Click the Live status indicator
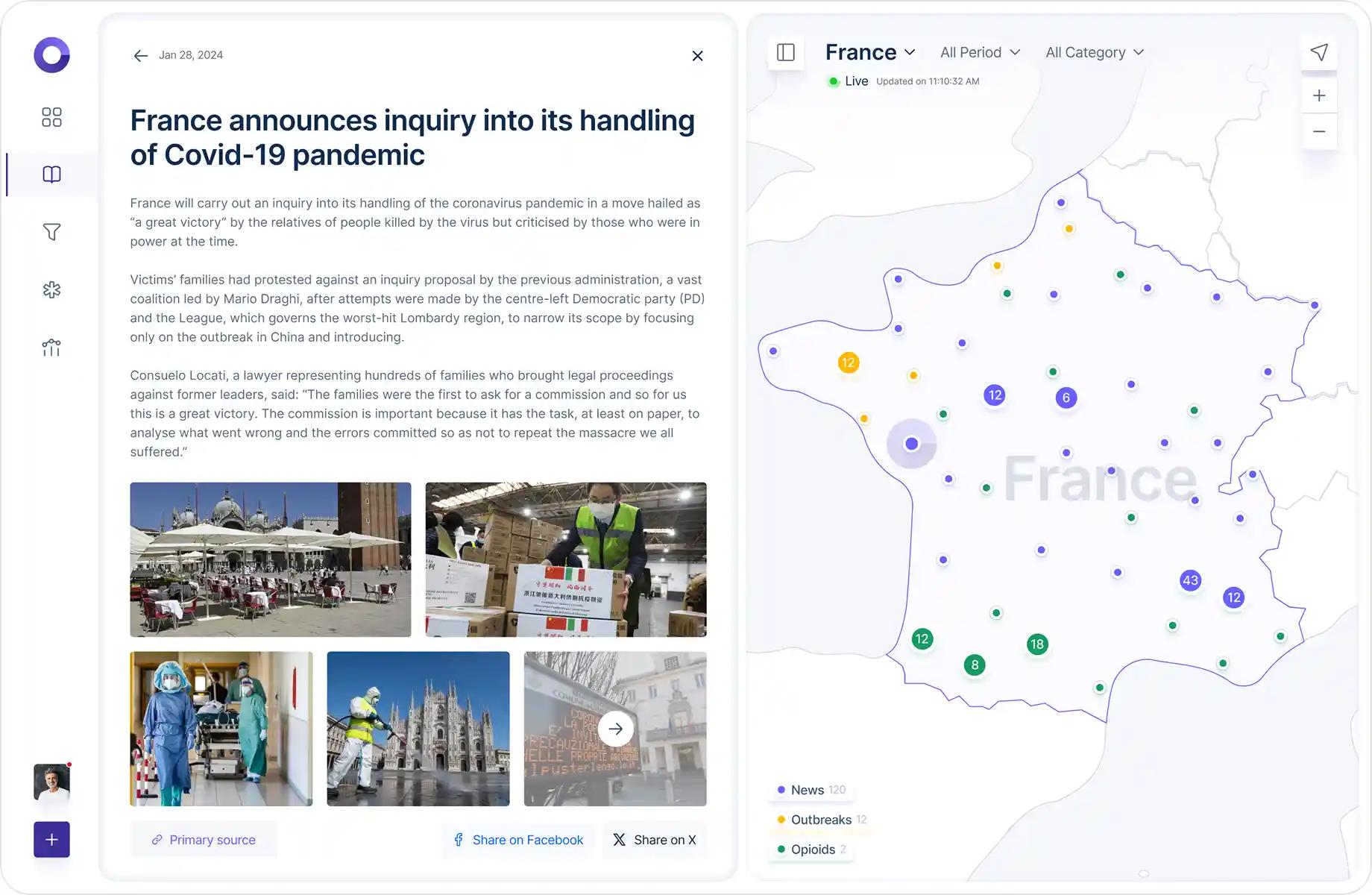The height and width of the screenshot is (895, 1372). (848, 81)
